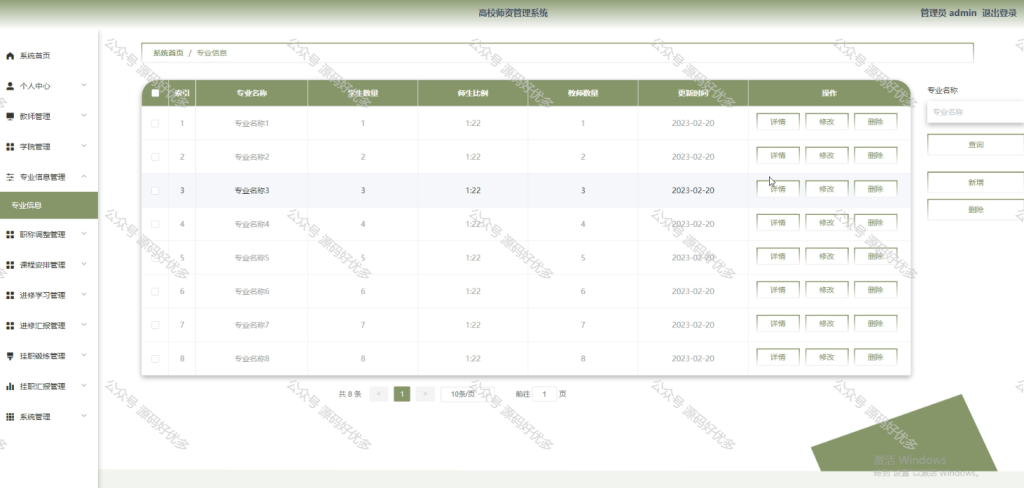
Task: Click 修改 for 专业名称6
Action: coord(827,290)
